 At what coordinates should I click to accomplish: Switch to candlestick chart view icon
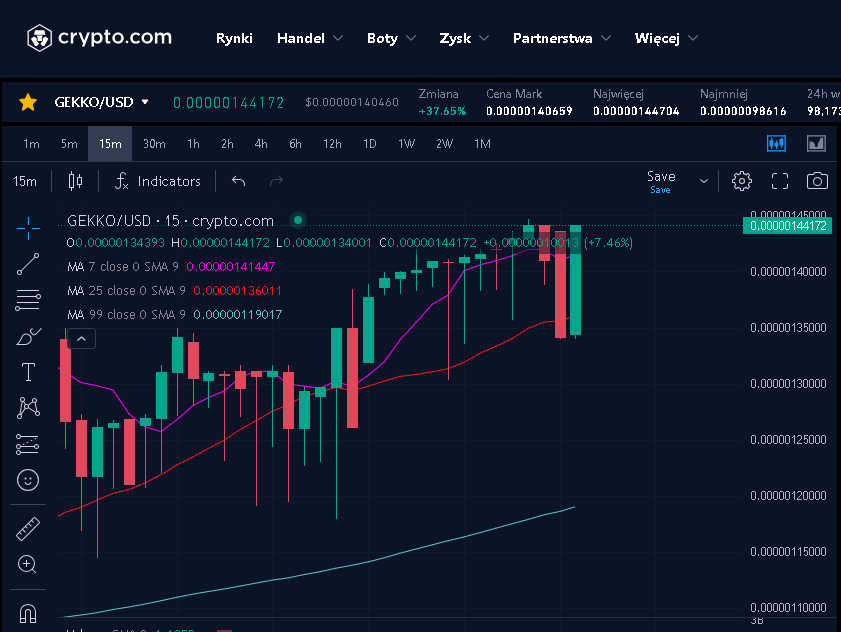coord(776,143)
